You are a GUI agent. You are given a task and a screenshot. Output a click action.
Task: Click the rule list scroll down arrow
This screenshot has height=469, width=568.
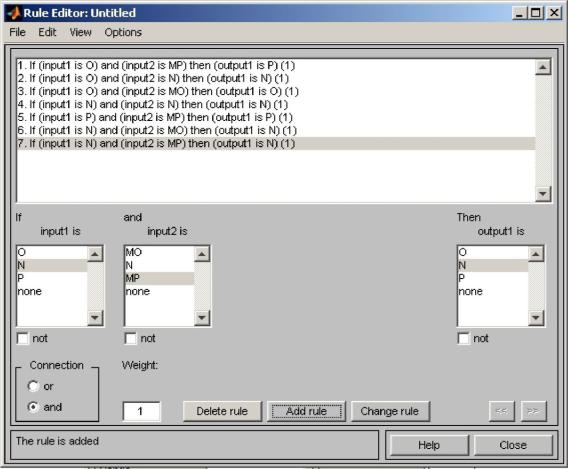(x=543, y=193)
